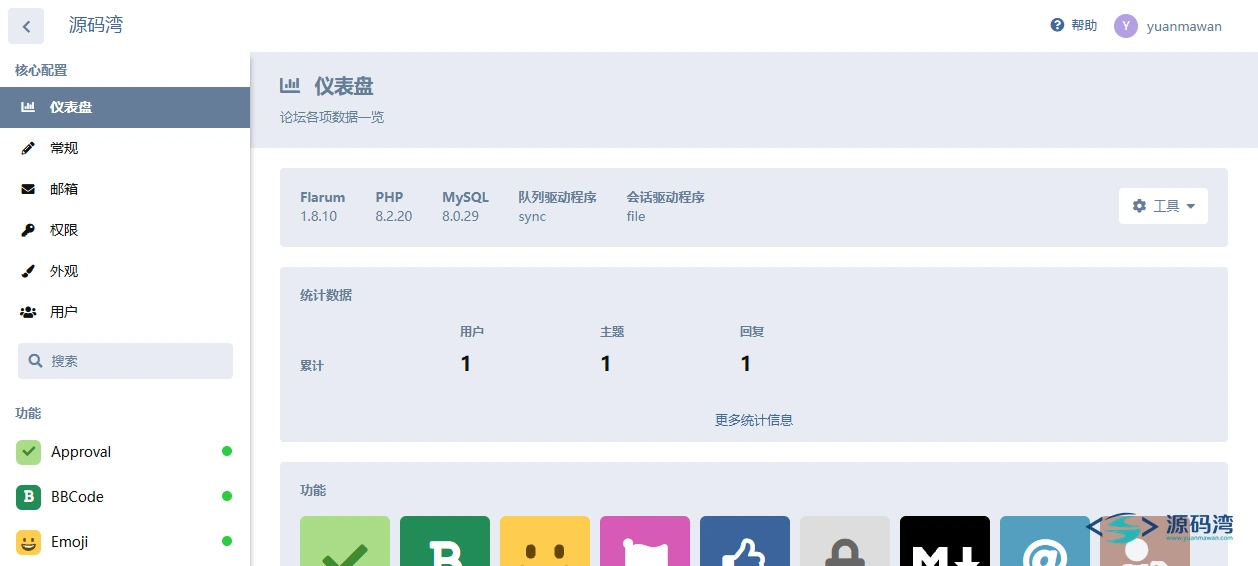This screenshot has width=1258, height=566.
Task: Open the 外观 appearance page
Action: pos(125,271)
